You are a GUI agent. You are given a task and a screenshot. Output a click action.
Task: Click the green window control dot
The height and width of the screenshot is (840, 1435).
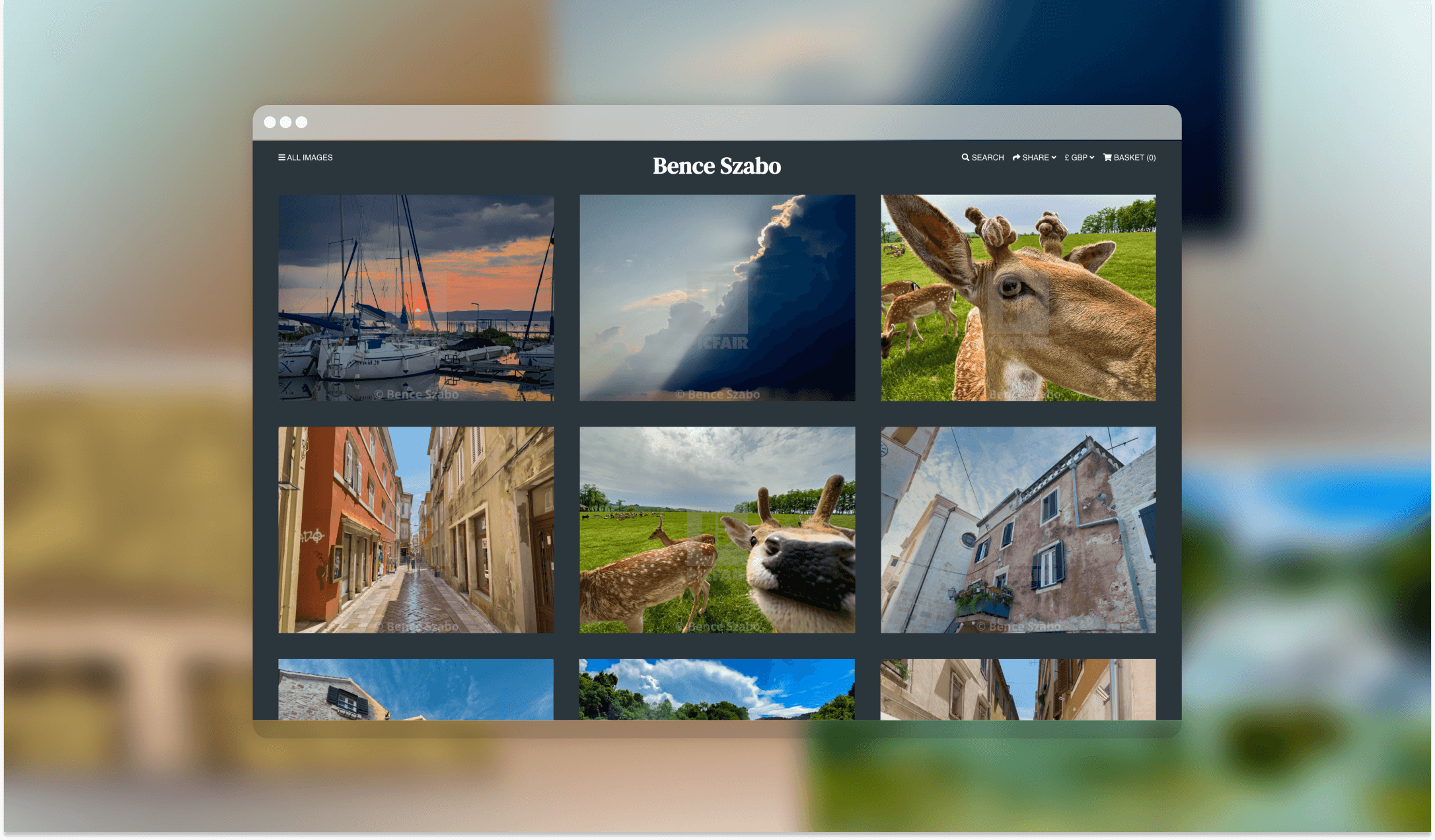(x=301, y=122)
